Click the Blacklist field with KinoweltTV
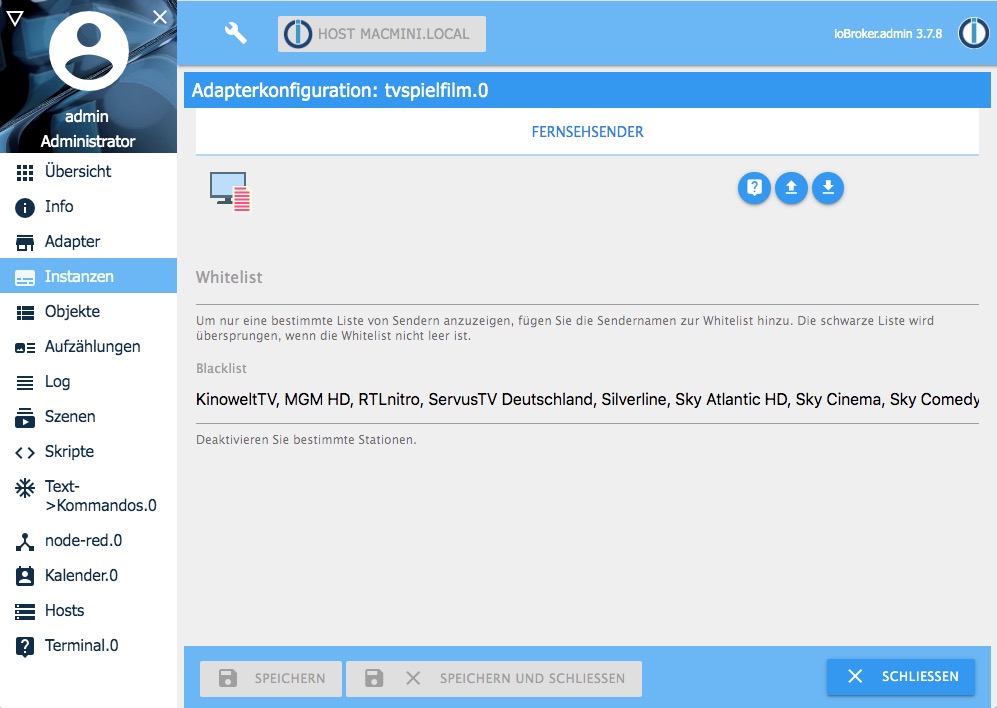 [587, 399]
